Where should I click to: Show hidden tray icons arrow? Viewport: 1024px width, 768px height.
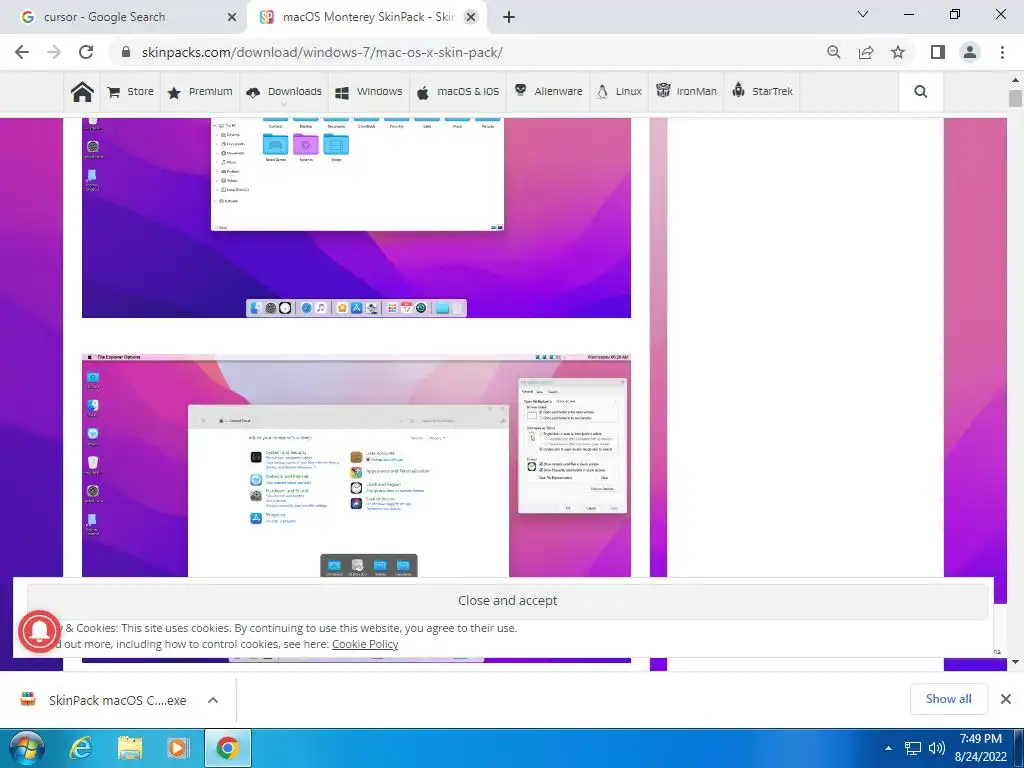888,748
